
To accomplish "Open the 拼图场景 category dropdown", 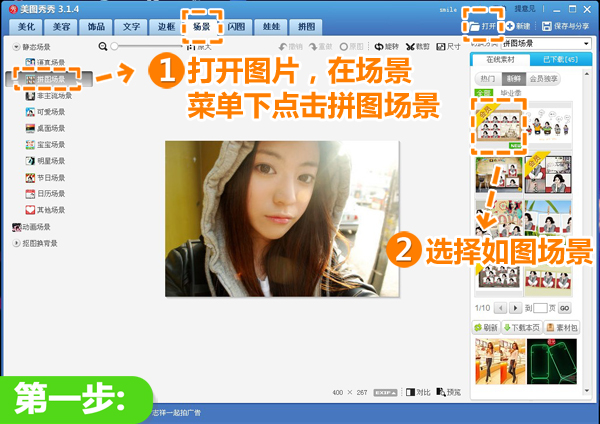I will coord(546,44).
